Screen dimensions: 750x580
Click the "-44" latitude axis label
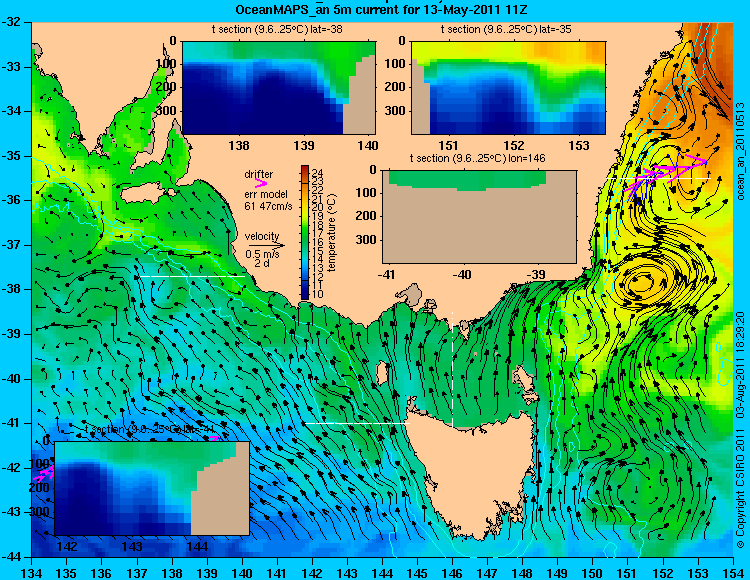[x=11, y=557]
